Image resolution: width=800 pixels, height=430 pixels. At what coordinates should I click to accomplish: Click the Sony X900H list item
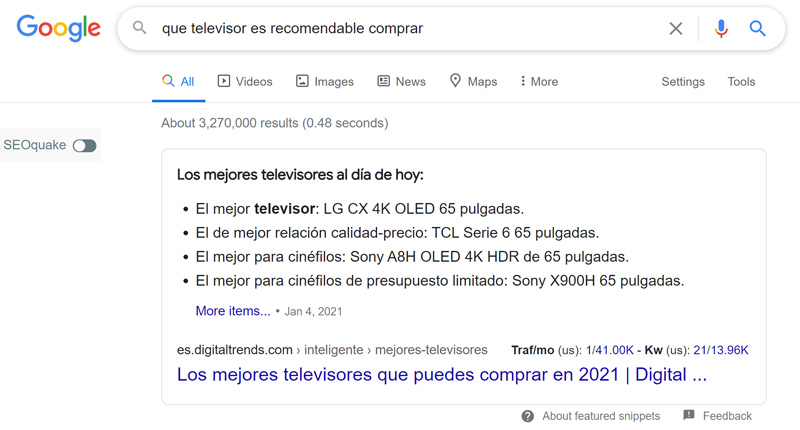[440, 281]
